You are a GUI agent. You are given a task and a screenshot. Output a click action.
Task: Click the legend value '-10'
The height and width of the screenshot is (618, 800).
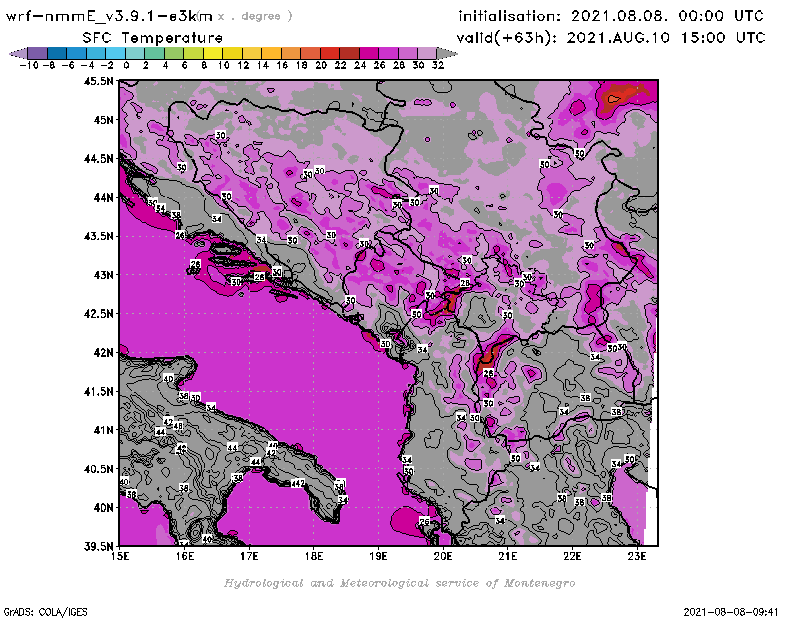coord(29,65)
